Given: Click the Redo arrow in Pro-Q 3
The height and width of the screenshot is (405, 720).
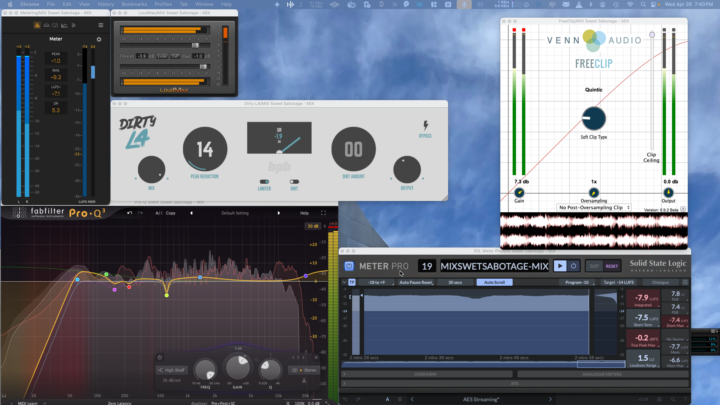Looking at the screenshot, I should click(x=141, y=213).
